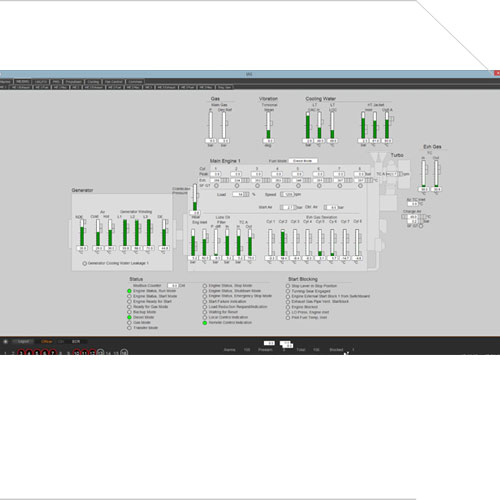Click the engine Speed rpm field
Image resolution: width=500 pixels, height=500 pixels.
tap(287, 194)
